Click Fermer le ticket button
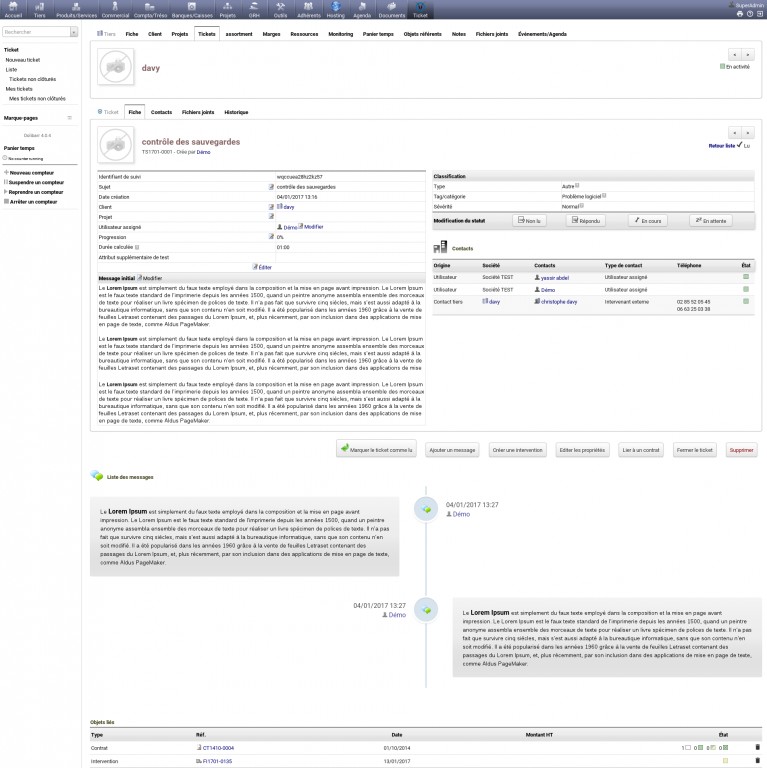Screen dimensions: 767x768 (695, 450)
